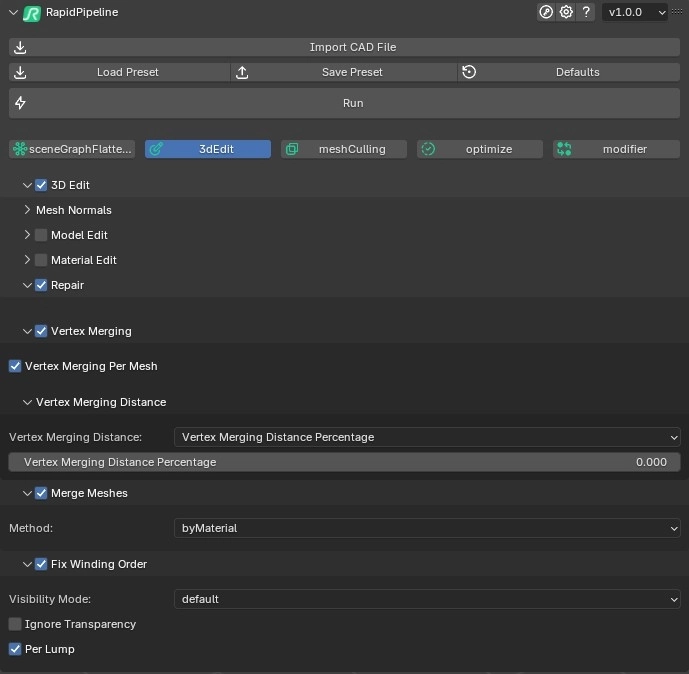
Task: Open settings via the gear icon
Action: pos(566,12)
